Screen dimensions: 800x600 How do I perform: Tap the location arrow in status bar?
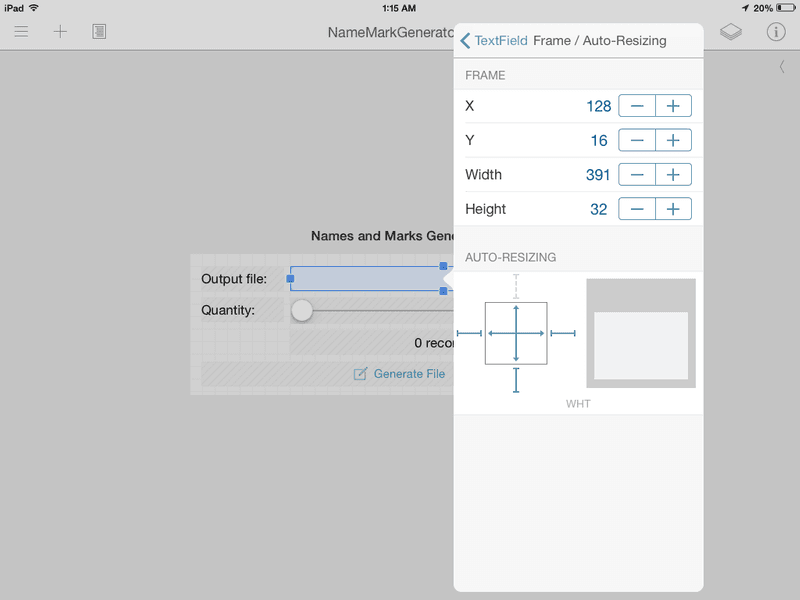(745, 8)
